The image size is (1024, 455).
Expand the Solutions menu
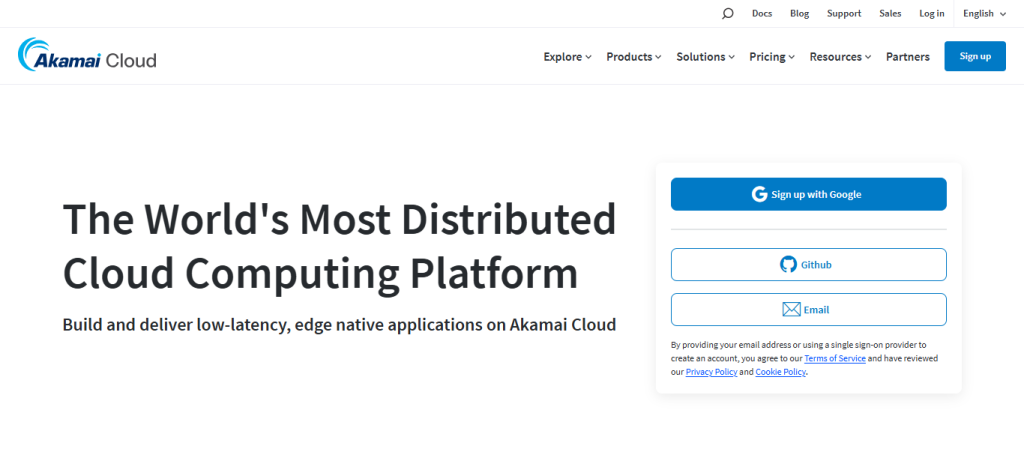[x=705, y=57]
